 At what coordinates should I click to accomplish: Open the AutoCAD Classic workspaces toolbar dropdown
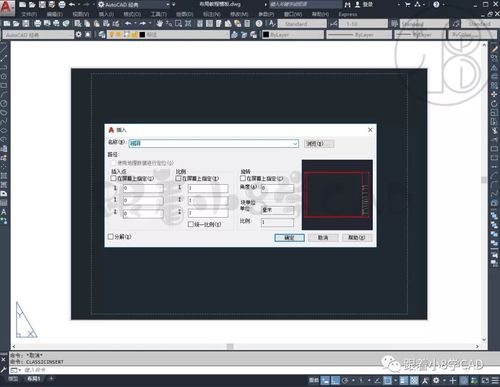(38, 35)
